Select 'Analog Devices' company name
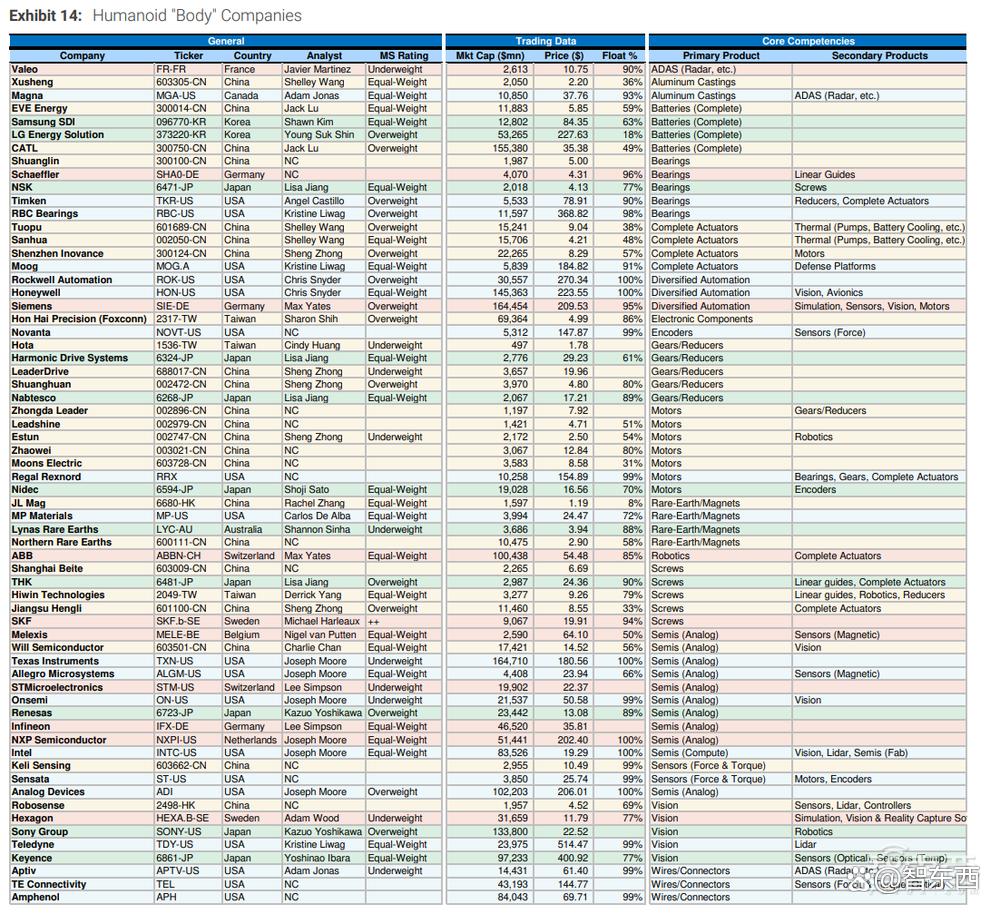This screenshot has height=914, width=1000. point(48,792)
